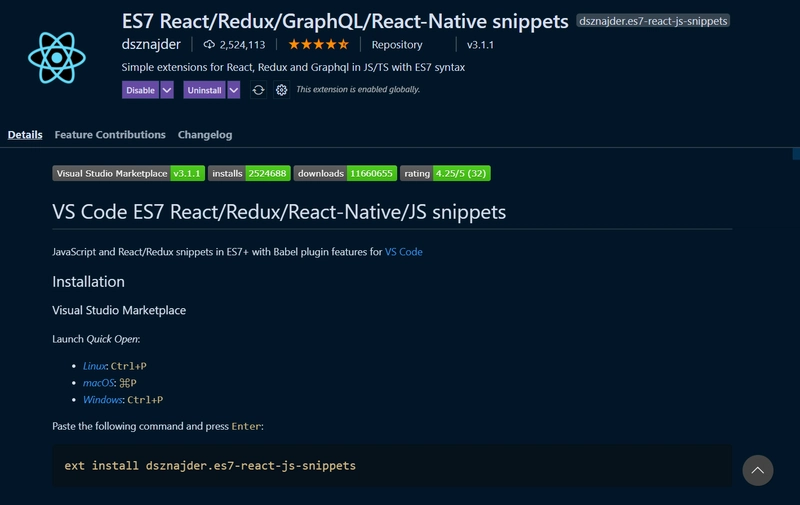The width and height of the screenshot is (800, 505).
Task: Click the Visual Studio Marketplace v3.1.1 badge
Action: [129, 173]
